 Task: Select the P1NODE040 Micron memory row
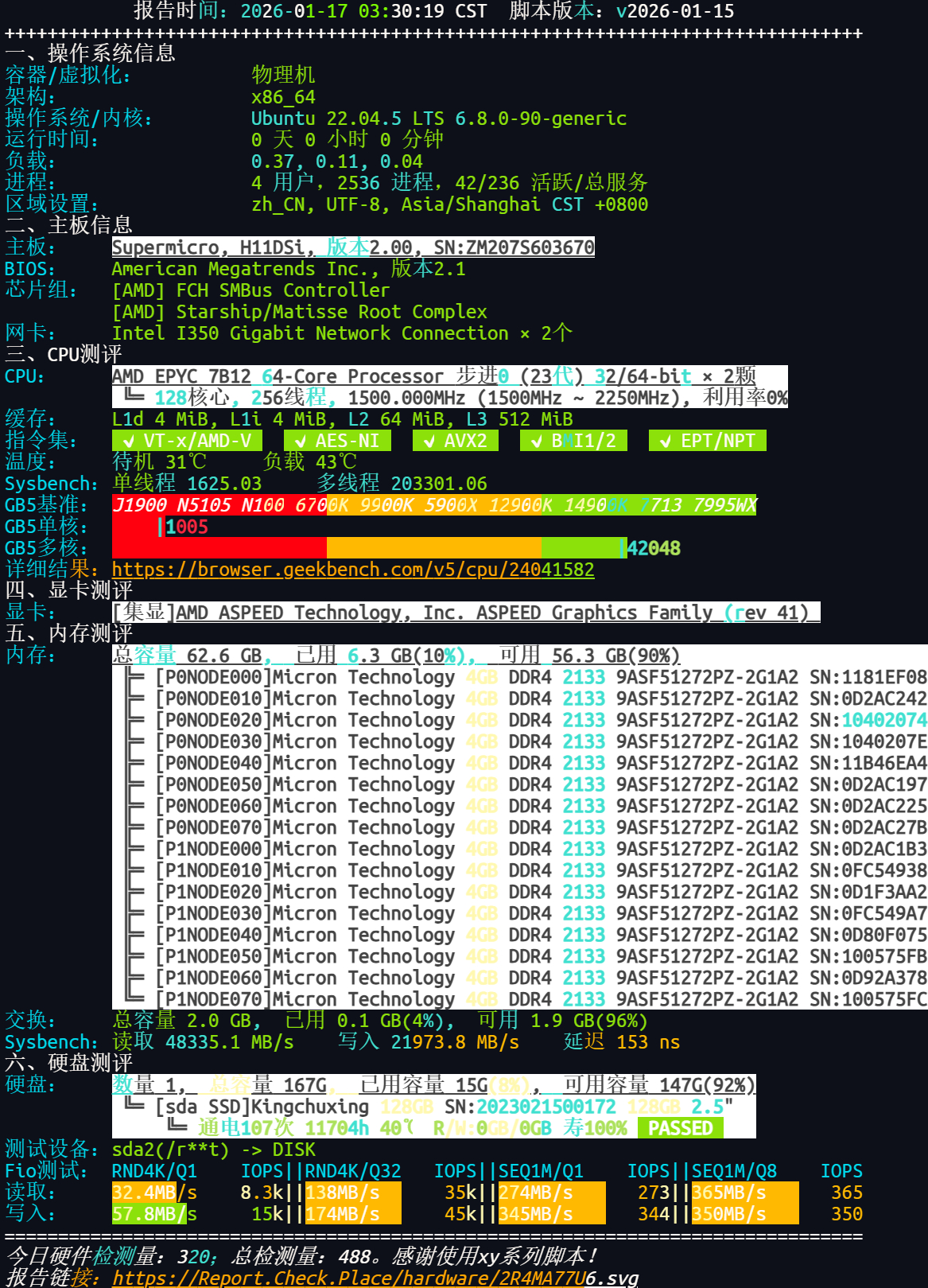526,935
